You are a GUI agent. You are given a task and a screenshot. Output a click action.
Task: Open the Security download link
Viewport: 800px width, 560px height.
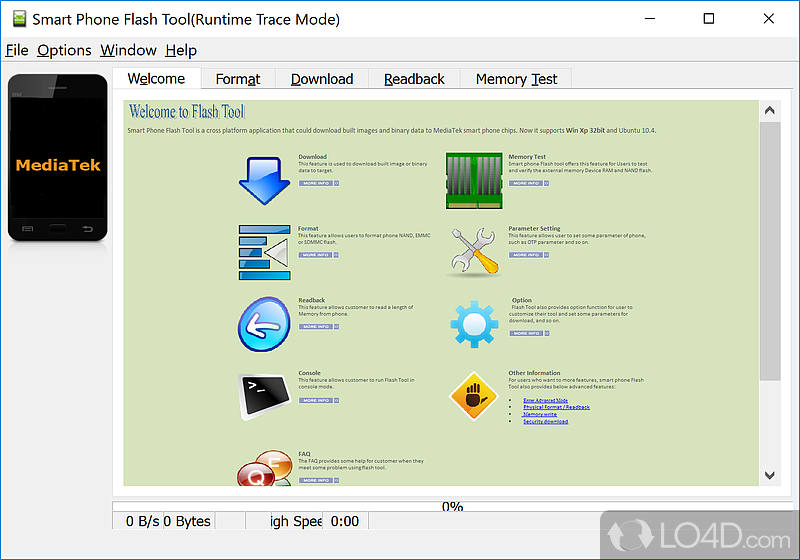coord(545,422)
